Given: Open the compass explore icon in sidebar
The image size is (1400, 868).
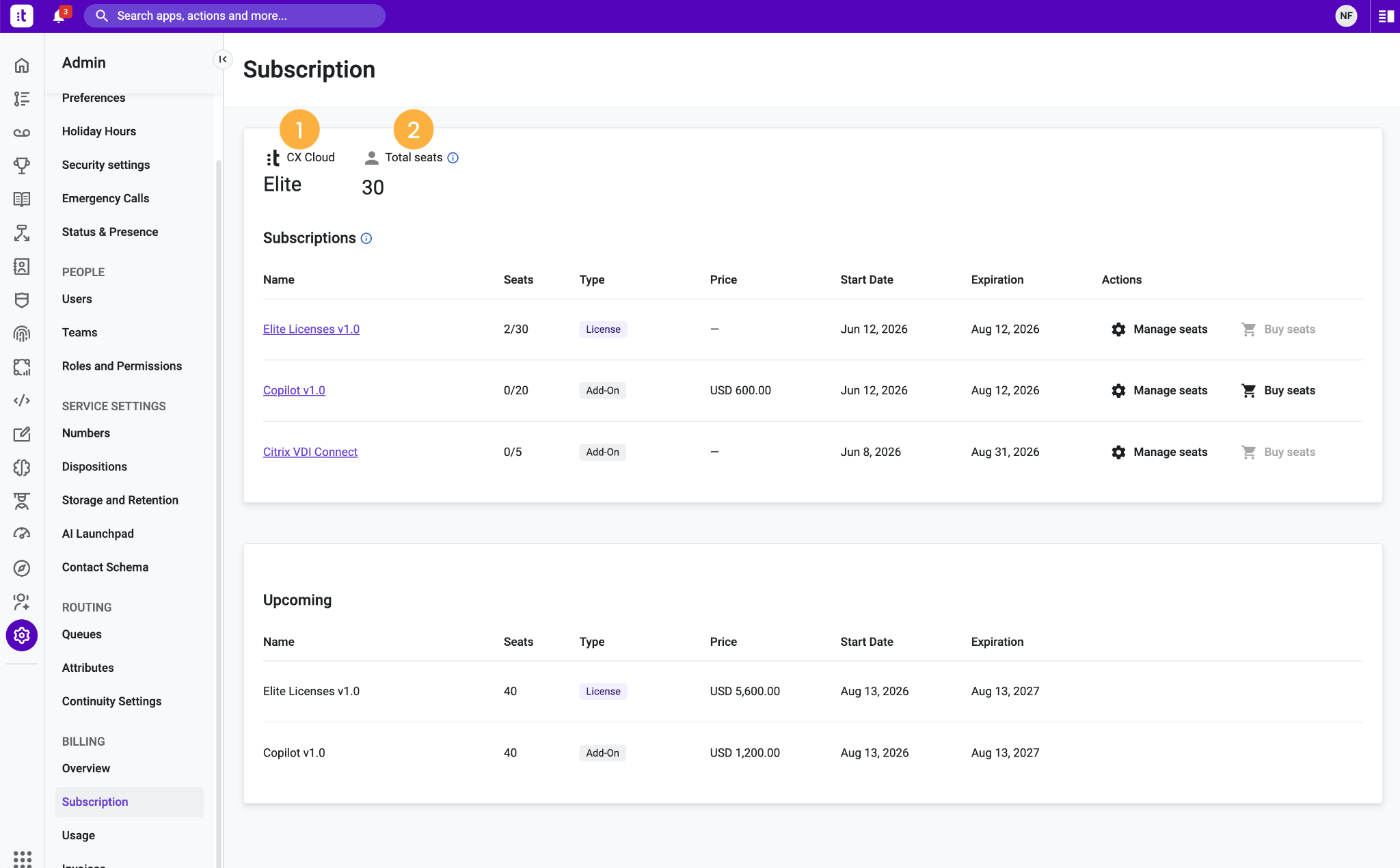Looking at the screenshot, I should coord(22,568).
